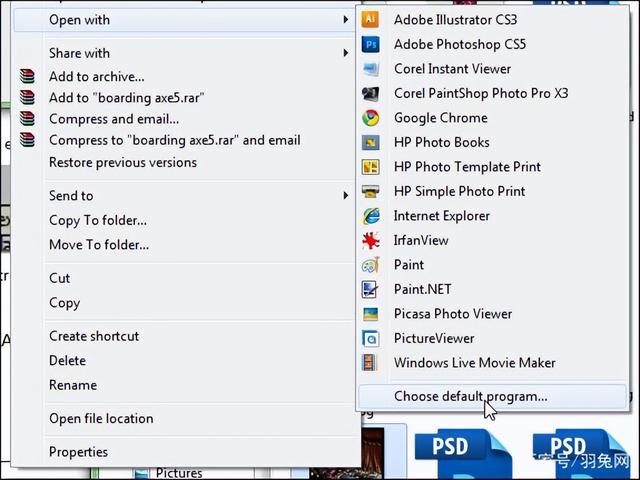Click the Paint palette icon

click(370, 265)
